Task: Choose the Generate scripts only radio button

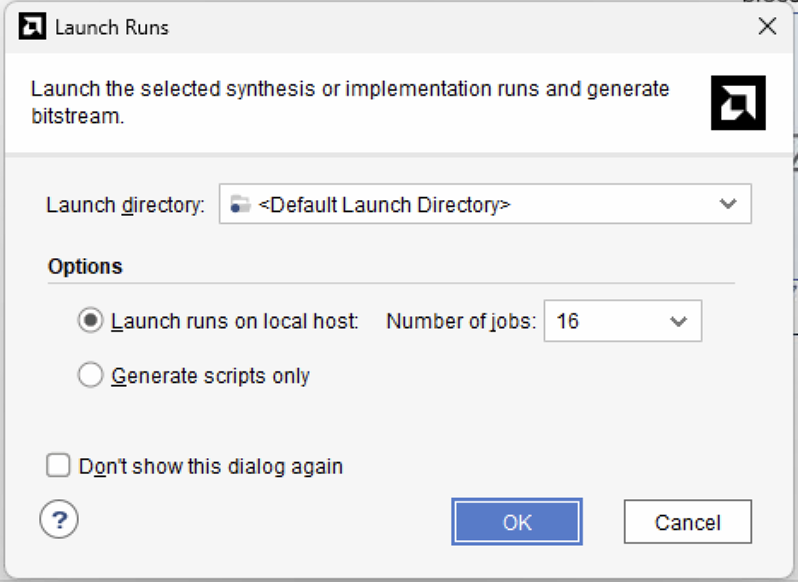Action: tap(90, 376)
